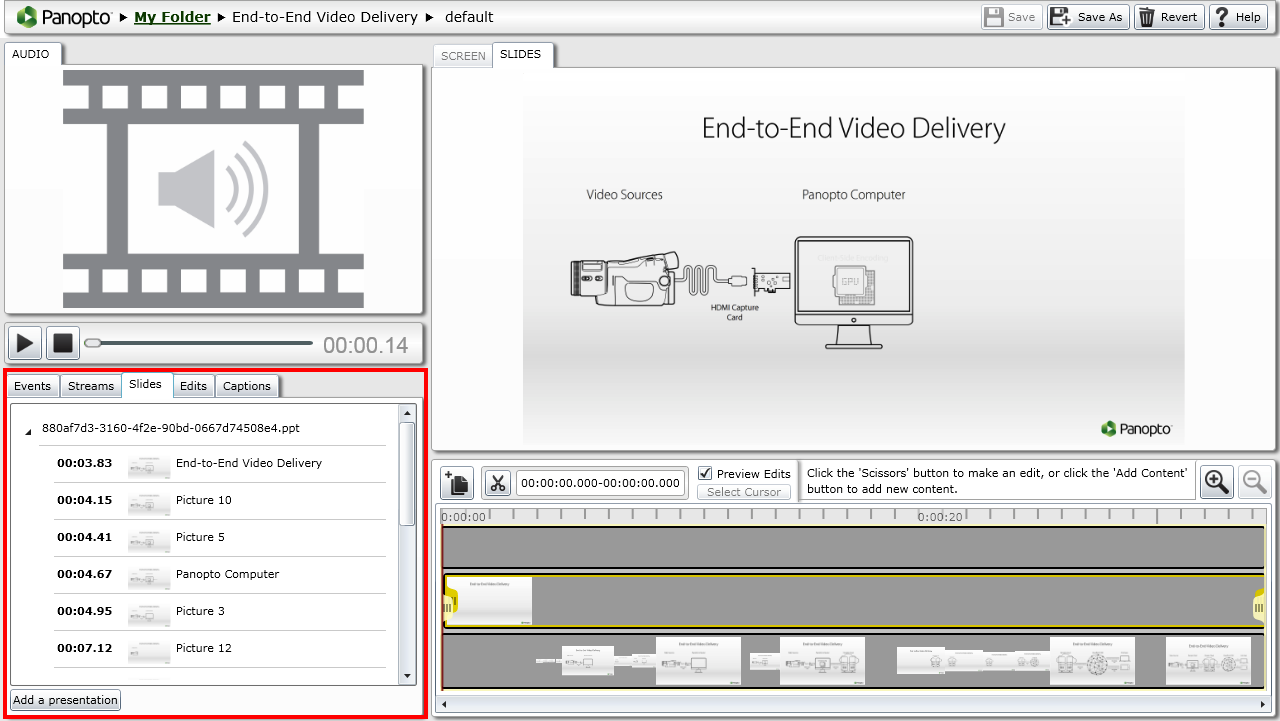Zoom in on the timeline

coord(1217,482)
